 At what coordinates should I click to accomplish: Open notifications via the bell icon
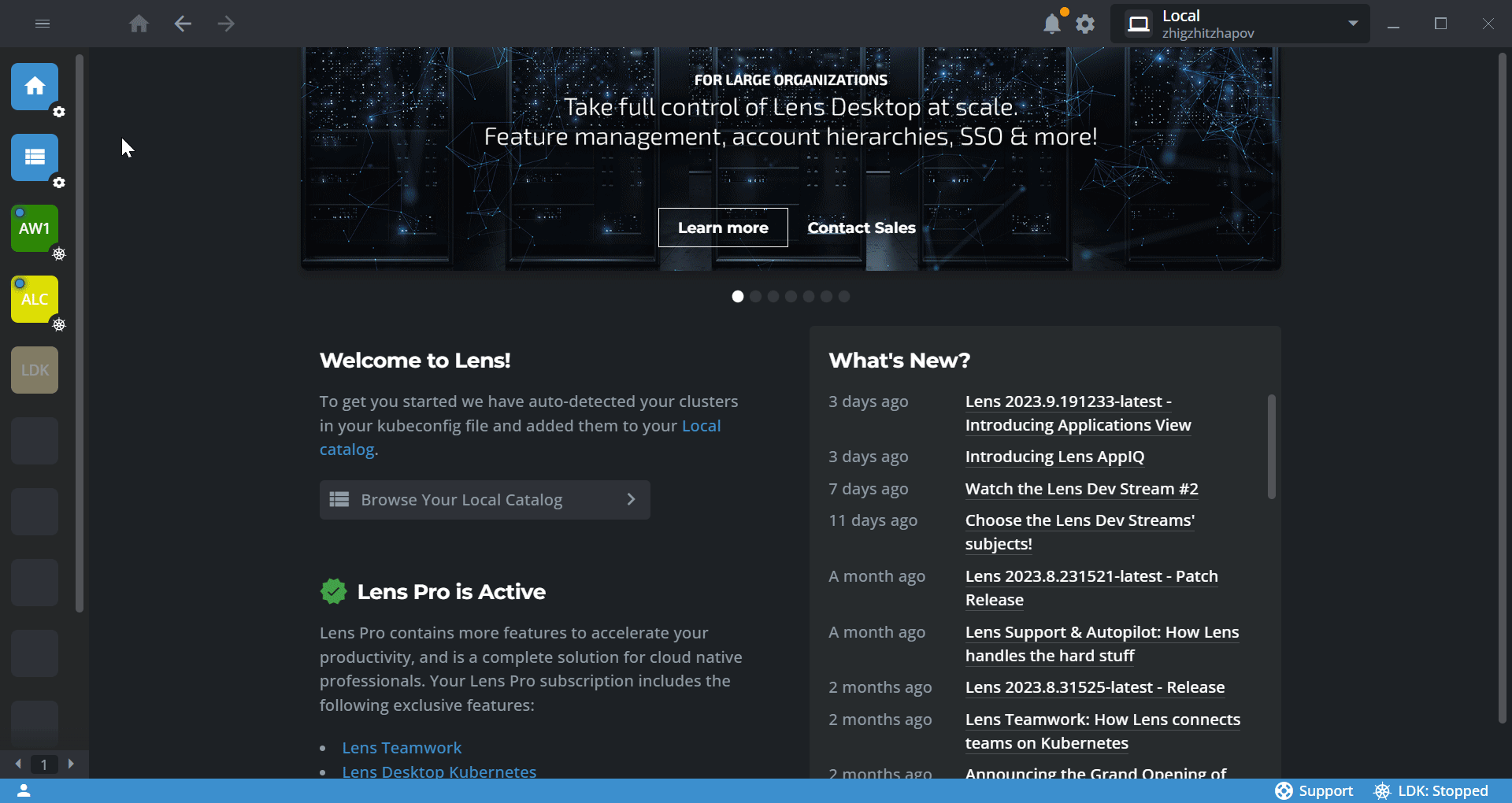(x=1052, y=24)
